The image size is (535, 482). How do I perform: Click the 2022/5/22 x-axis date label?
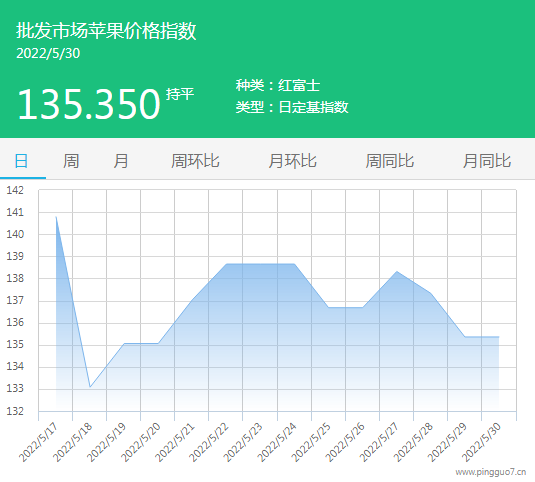click(208, 442)
